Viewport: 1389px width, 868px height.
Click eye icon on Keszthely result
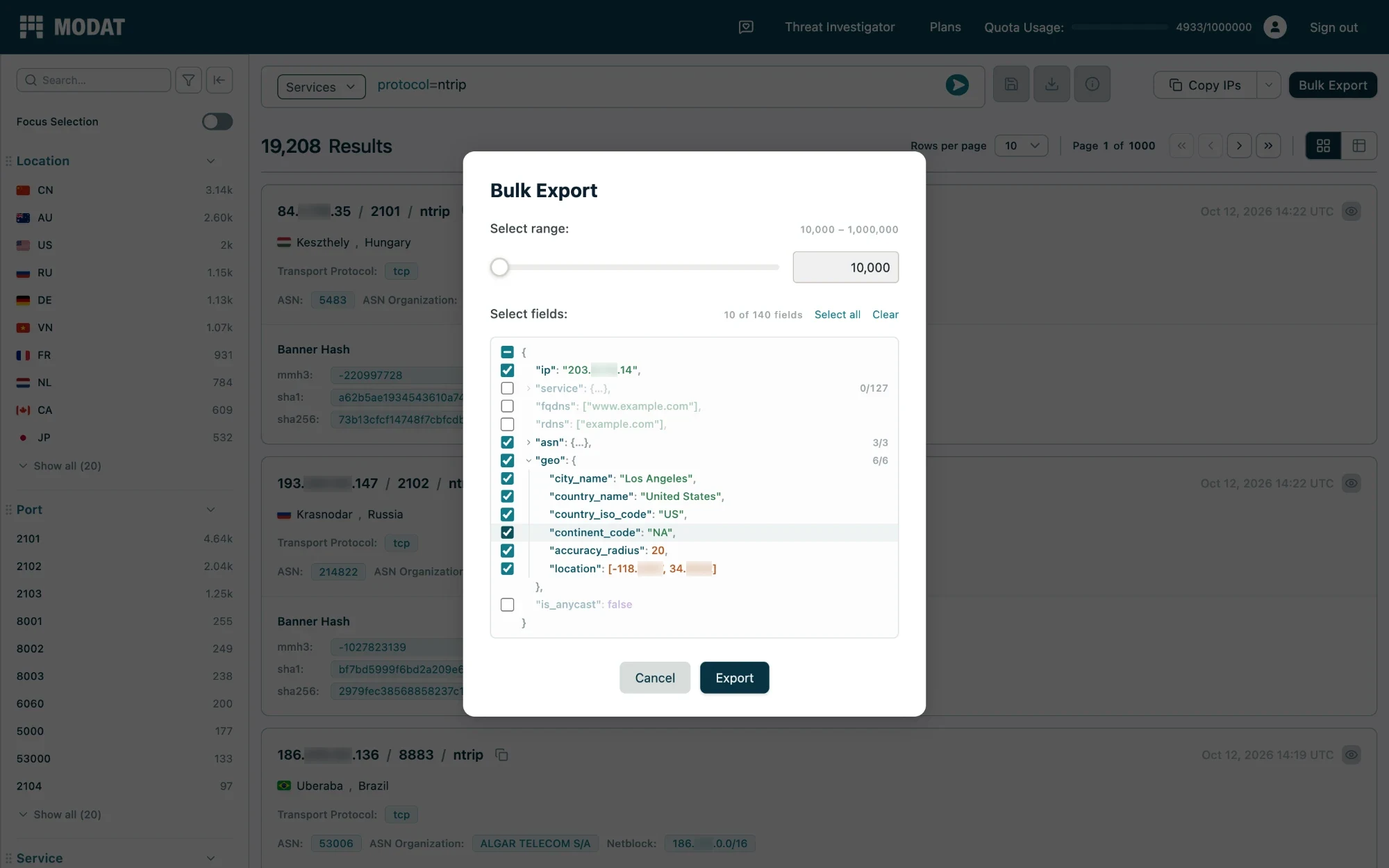click(x=1351, y=211)
